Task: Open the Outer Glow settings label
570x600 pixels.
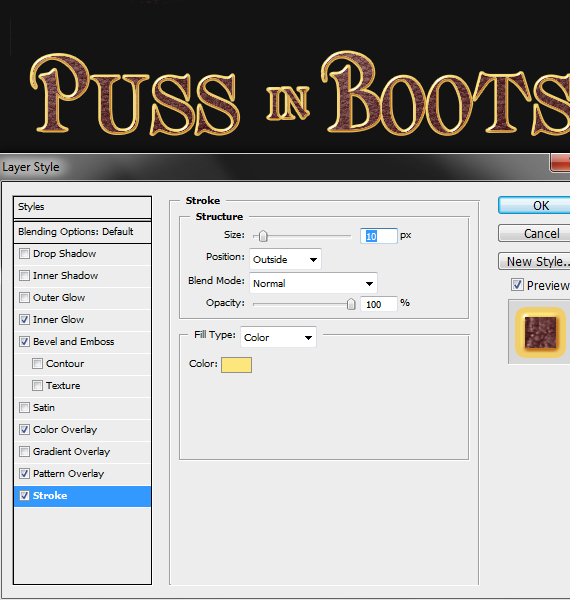Action: pos(59,298)
